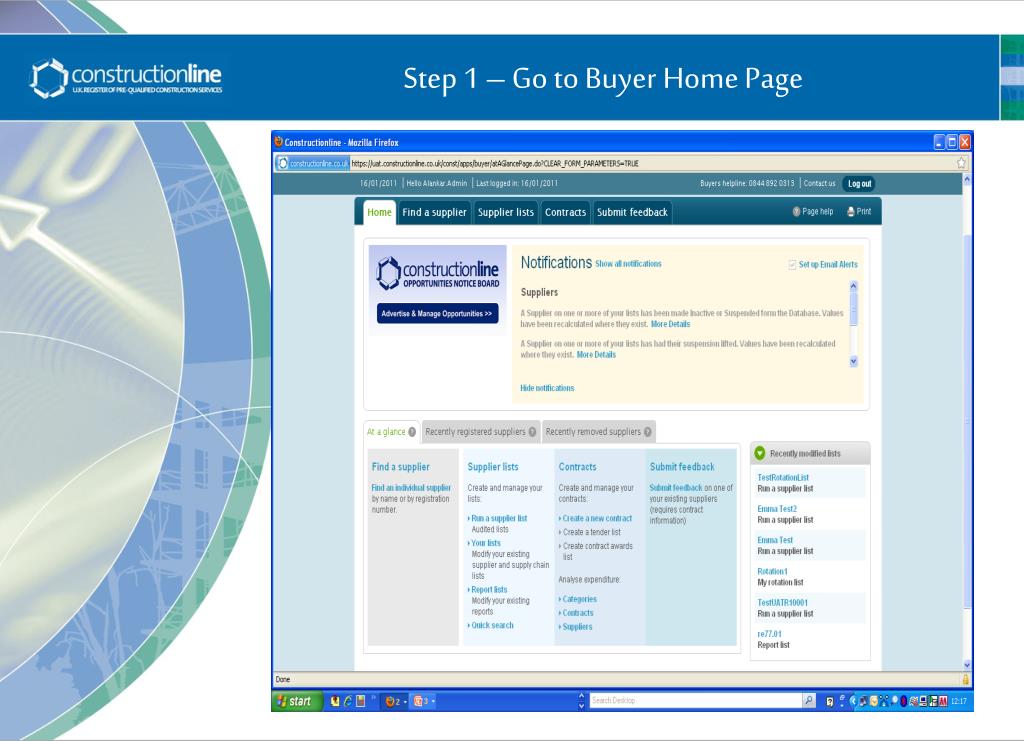Click the Page help question mark icon
1024x741 pixels.
796,212
